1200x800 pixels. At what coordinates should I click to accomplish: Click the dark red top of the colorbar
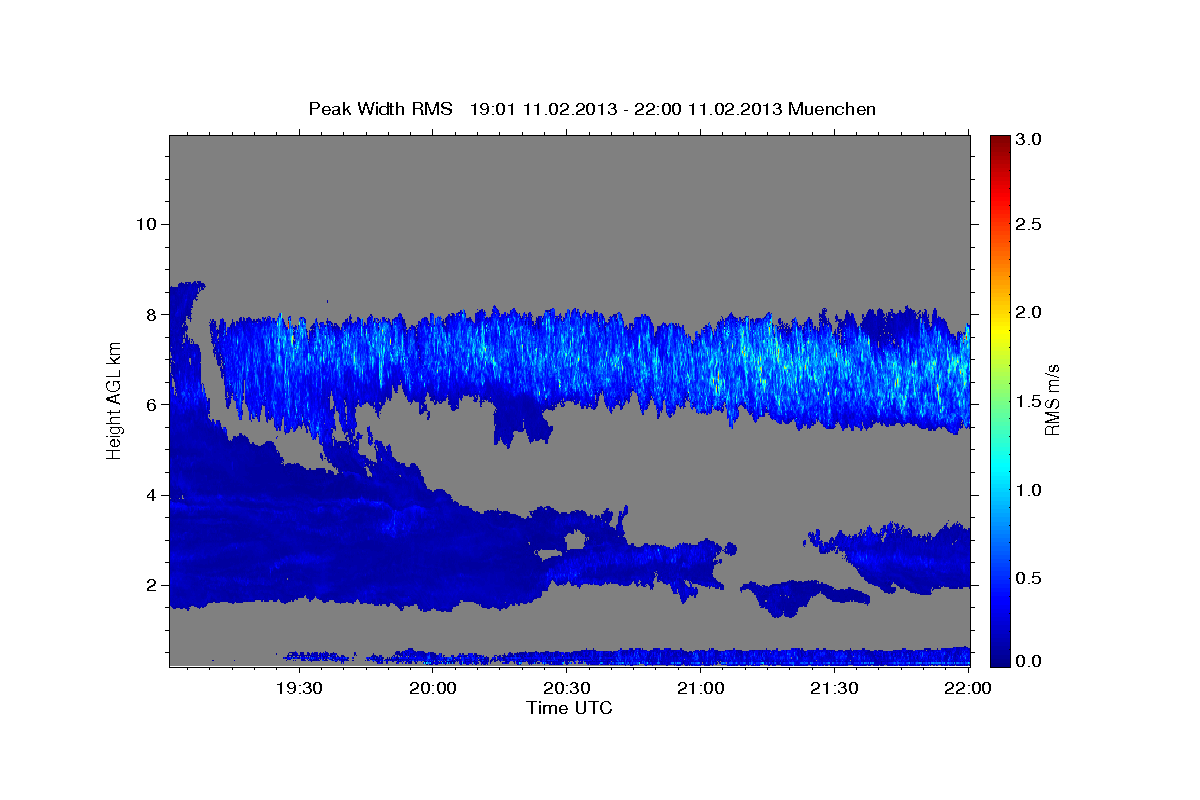999,142
